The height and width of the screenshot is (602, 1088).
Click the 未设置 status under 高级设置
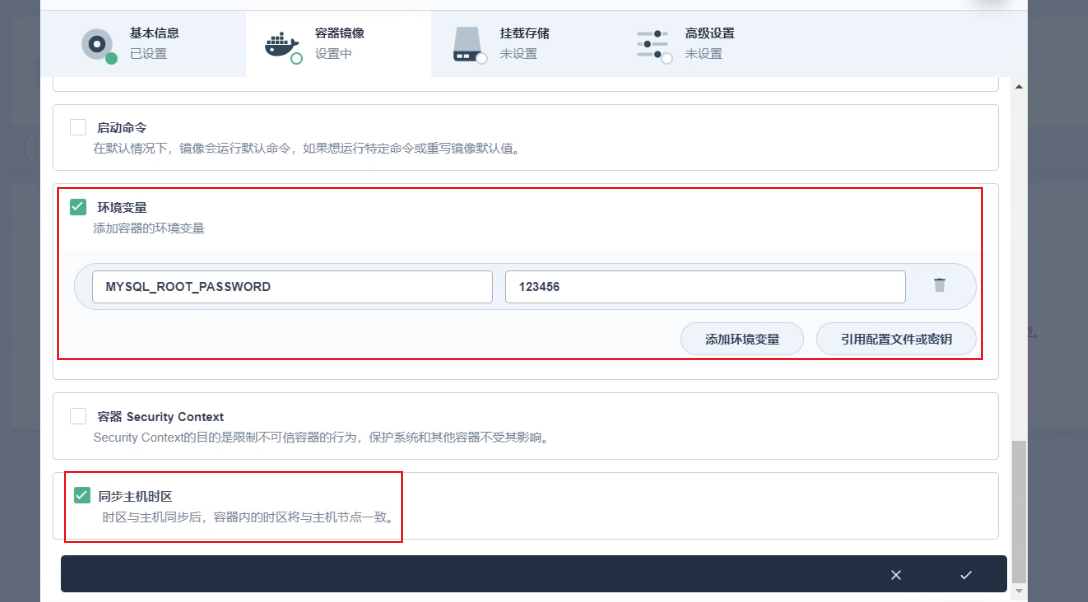(x=704, y=54)
